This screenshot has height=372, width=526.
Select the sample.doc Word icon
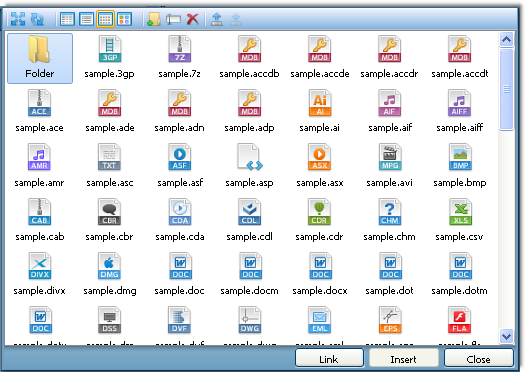tap(180, 266)
